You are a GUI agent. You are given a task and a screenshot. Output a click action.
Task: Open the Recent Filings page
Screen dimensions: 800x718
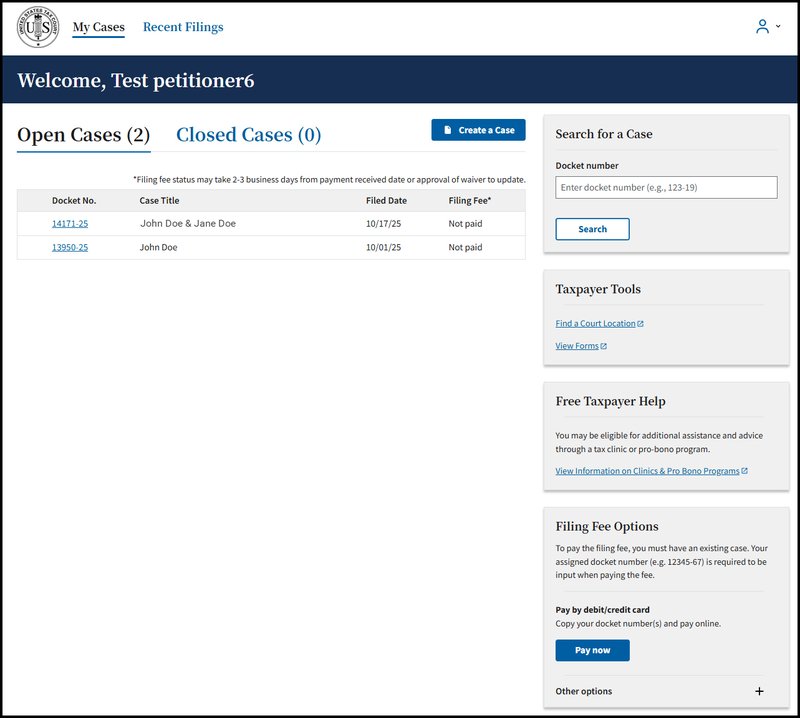tap(183, 26)
